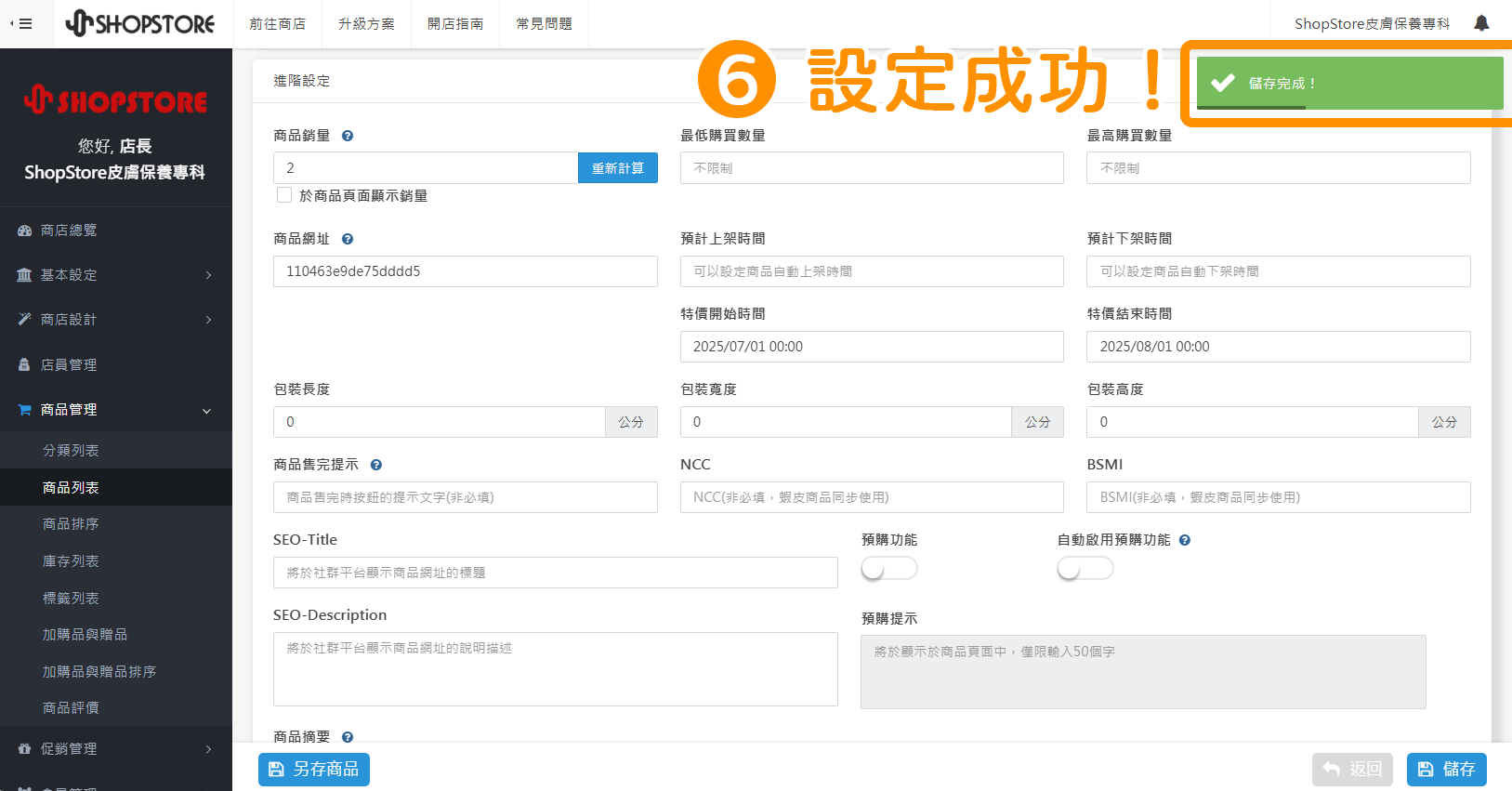Open 加購品與贈品排序 in sidebar
1512x791 pixels.
coord(116,671)
